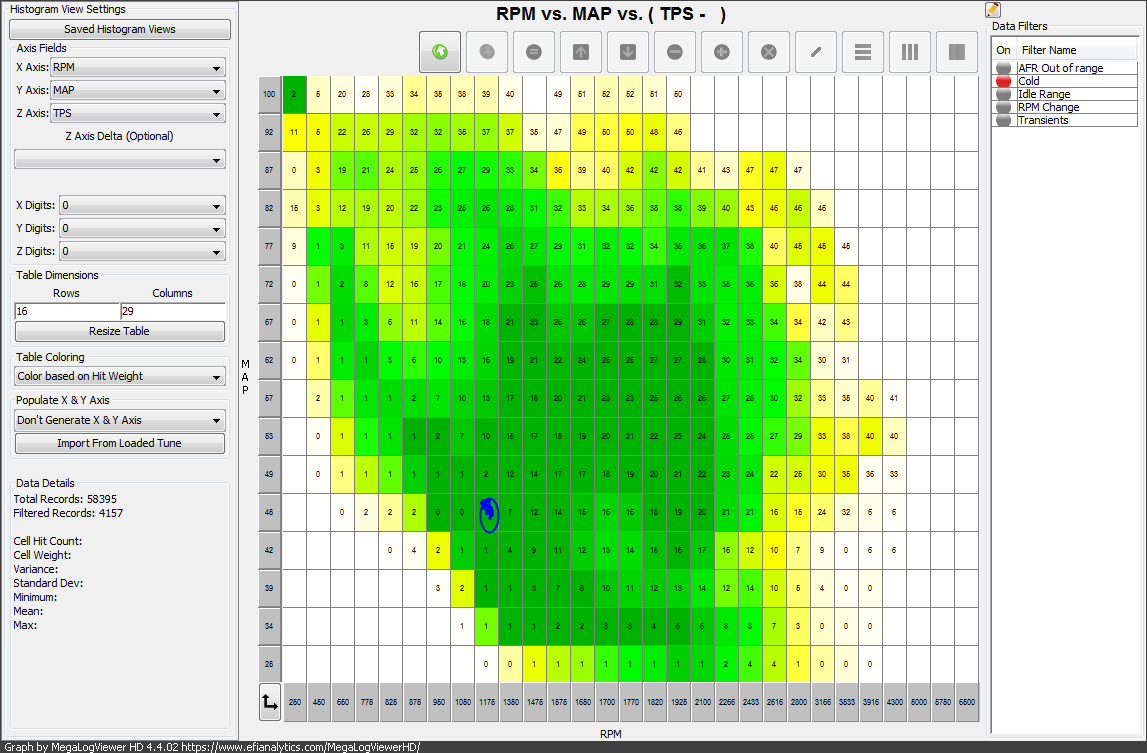The height and width of the screenshot is (753, 1147).
Task: Click the vertical-bars toolbar button
Action: (x=910, y=52)
